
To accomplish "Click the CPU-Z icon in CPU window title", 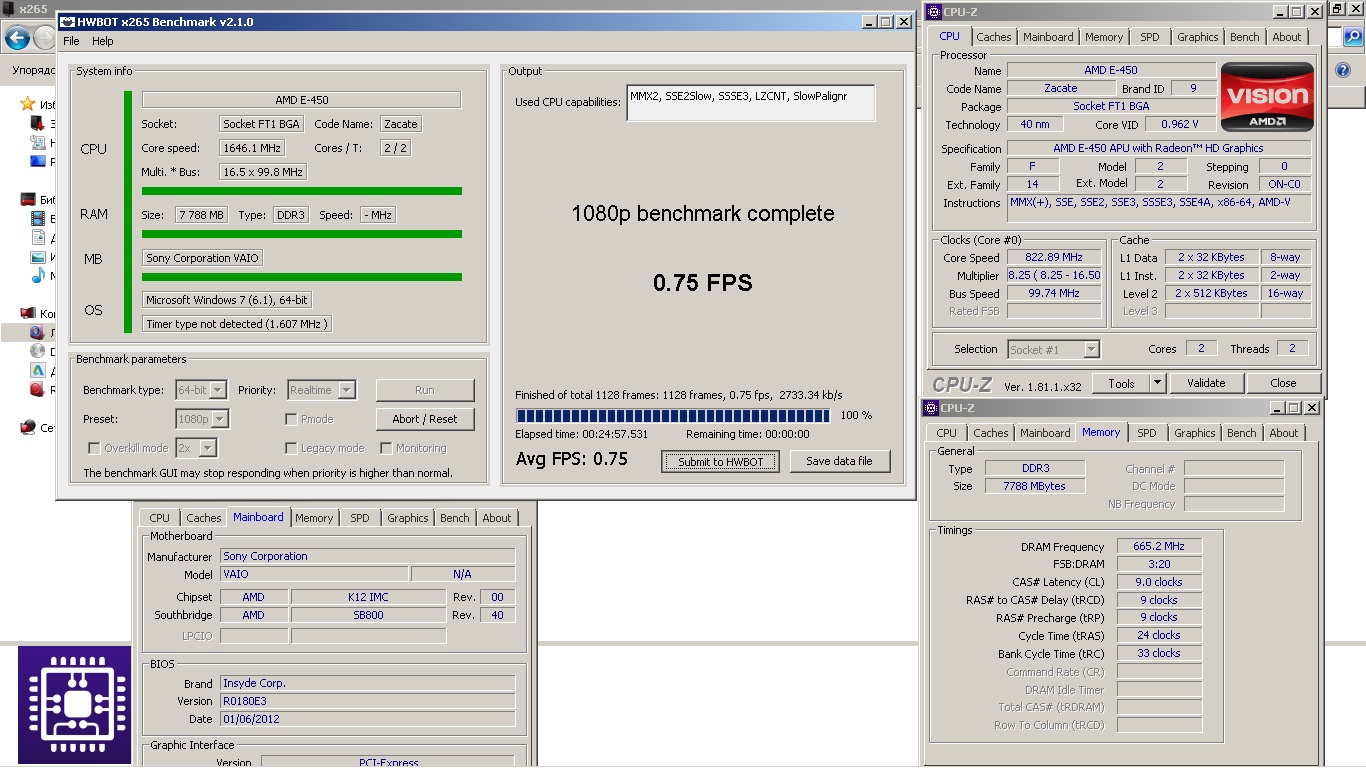I will (x=934, y=12).
